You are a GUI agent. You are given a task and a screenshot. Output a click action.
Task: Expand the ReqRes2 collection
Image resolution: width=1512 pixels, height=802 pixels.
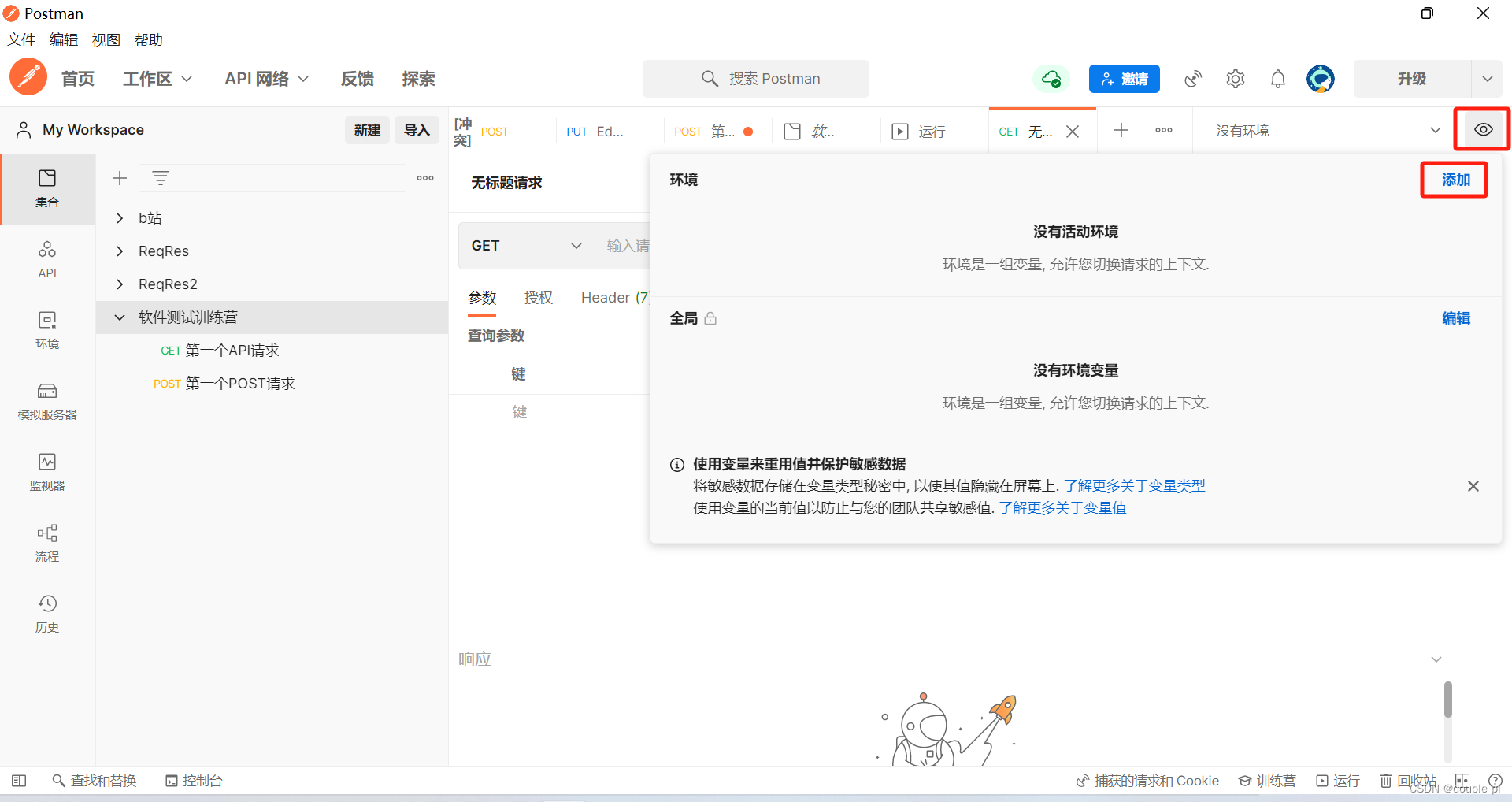pos(120,284)
